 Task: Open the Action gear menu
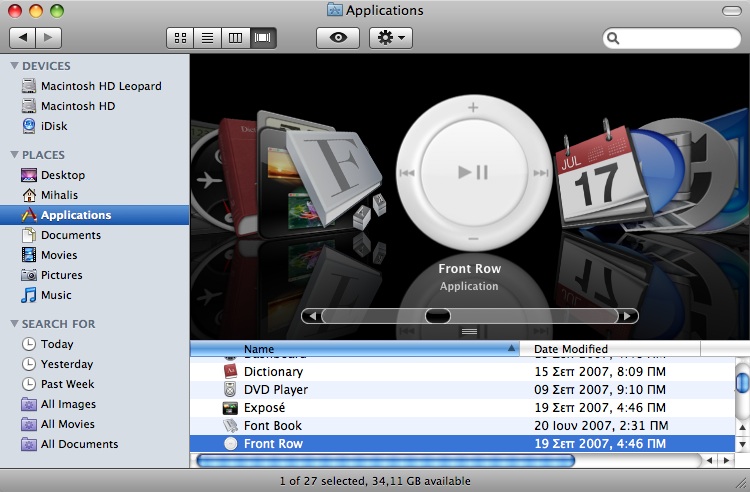(391, 38)
